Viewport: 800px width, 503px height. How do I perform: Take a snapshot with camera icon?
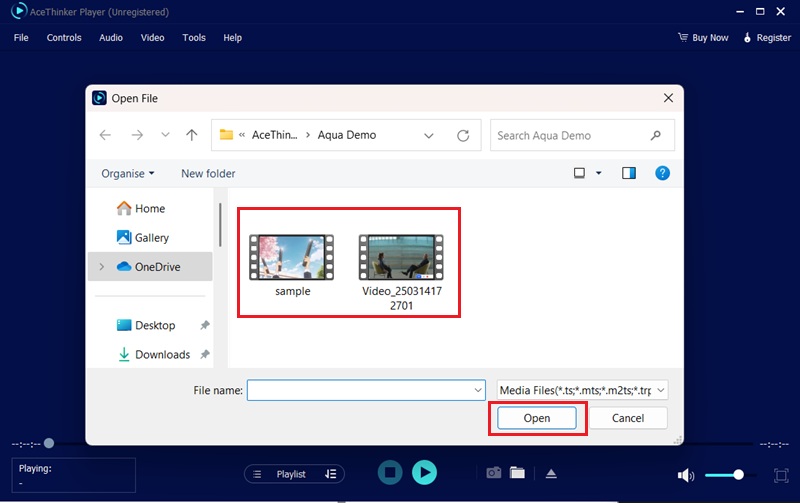(x=493, y=473)
